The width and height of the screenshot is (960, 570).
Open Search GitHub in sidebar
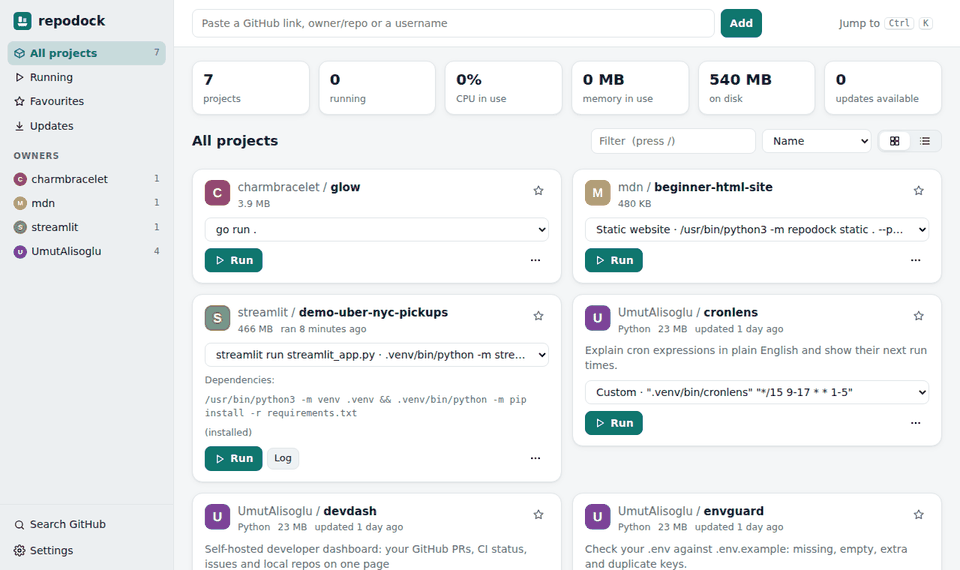86,525
